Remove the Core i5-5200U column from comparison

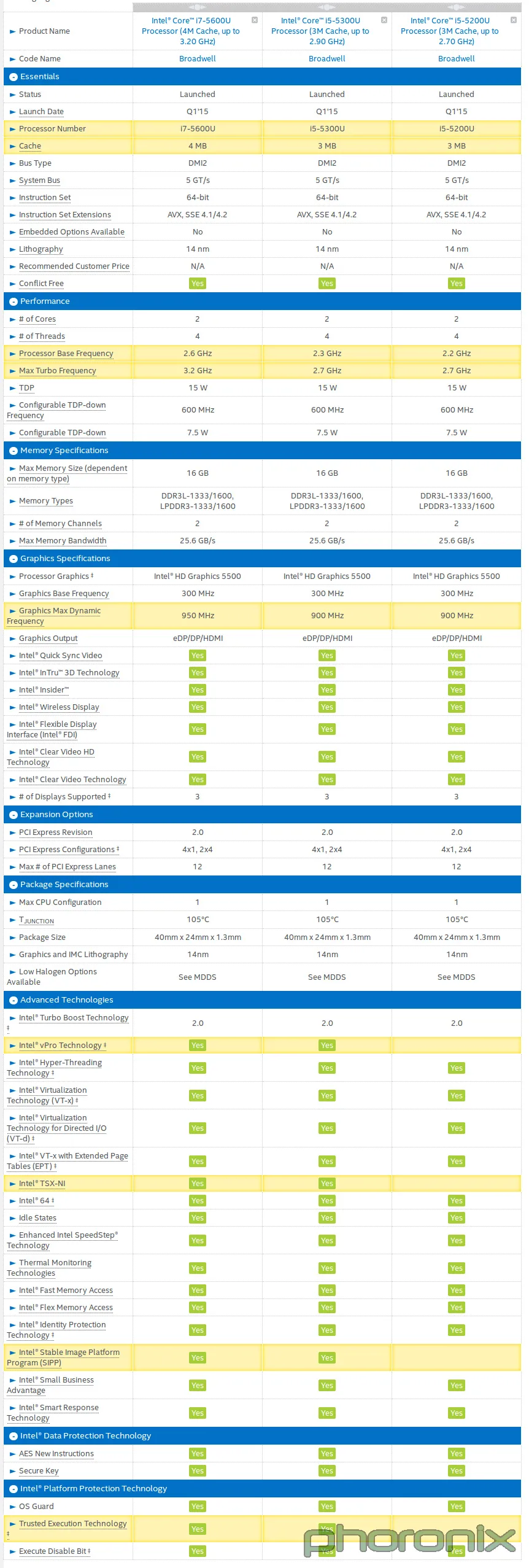click(514, 20)
